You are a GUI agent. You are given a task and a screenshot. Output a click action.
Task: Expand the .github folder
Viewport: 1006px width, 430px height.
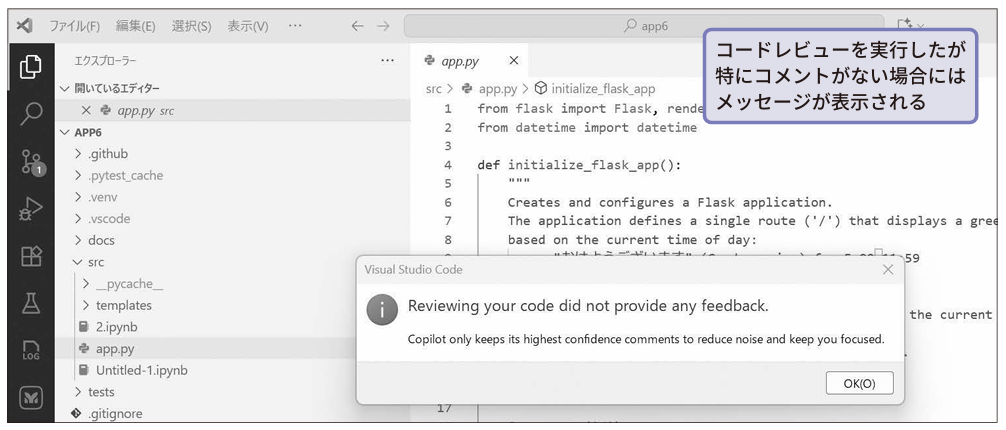[x=232, y=154]
